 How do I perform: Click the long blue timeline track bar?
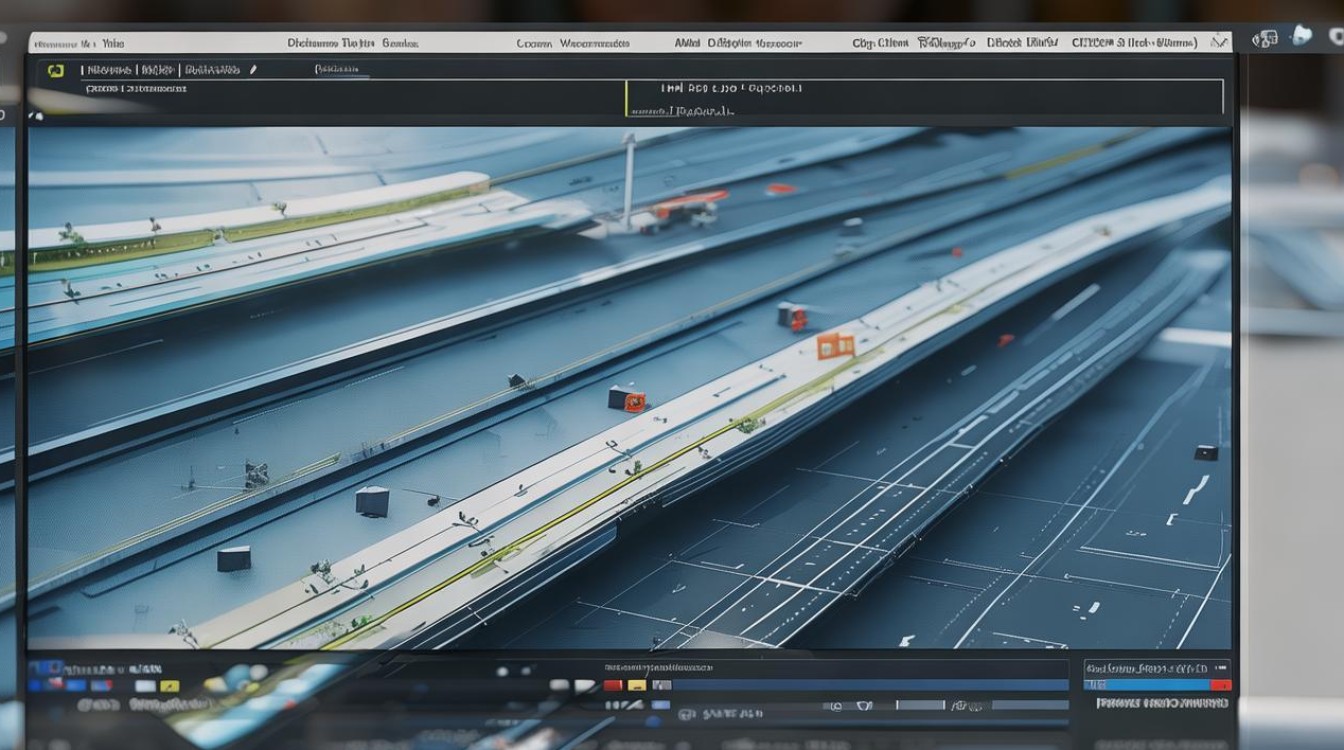[x=870, y=685]
